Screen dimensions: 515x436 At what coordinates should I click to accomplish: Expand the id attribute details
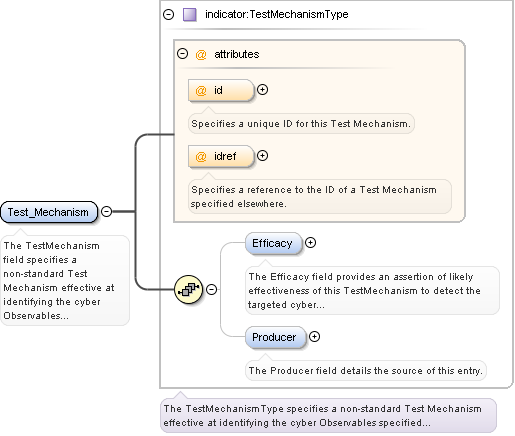[x=263, y=90]
